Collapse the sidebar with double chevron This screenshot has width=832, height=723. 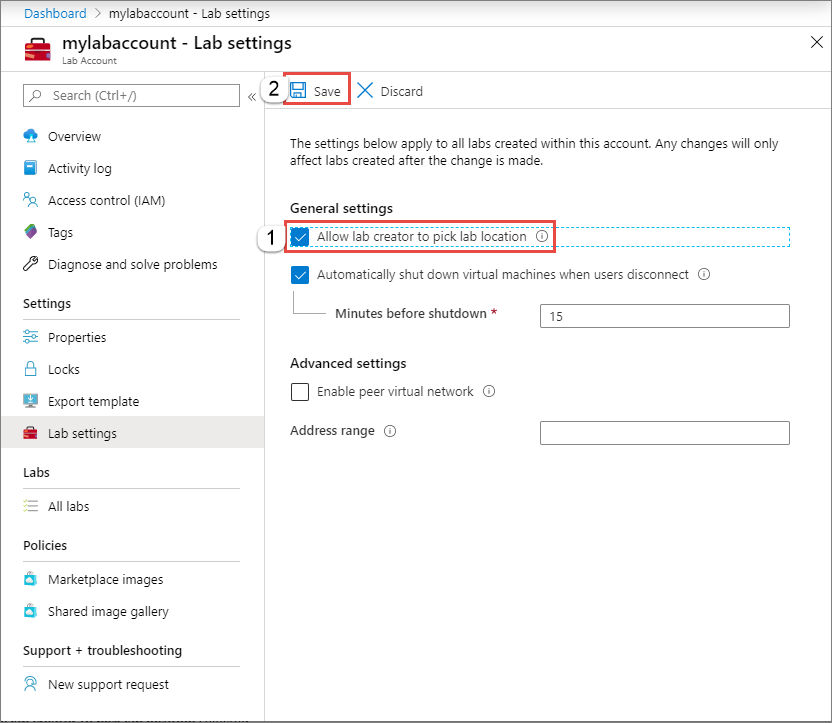click(252, 97)
